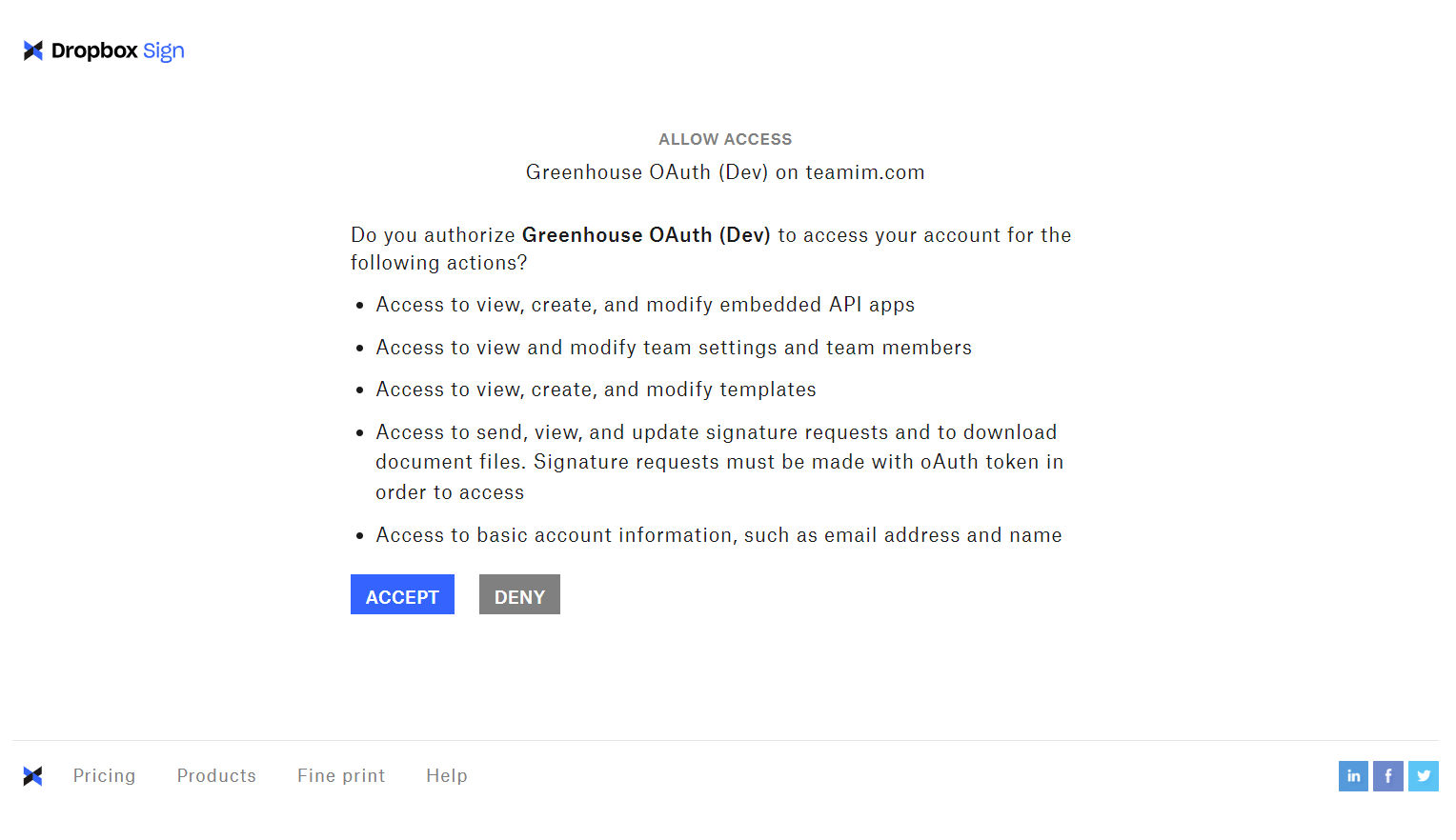Screen dimensions: 1456x840
Task: Click the embedded API apps permission line
Action: point(645,305)
